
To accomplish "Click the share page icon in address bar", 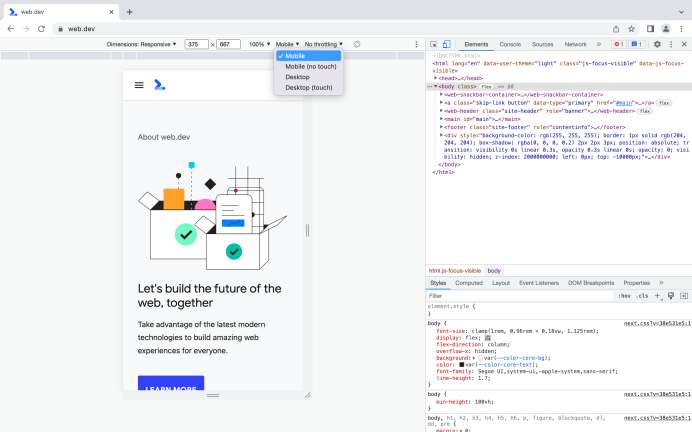I will pos(616,29).
